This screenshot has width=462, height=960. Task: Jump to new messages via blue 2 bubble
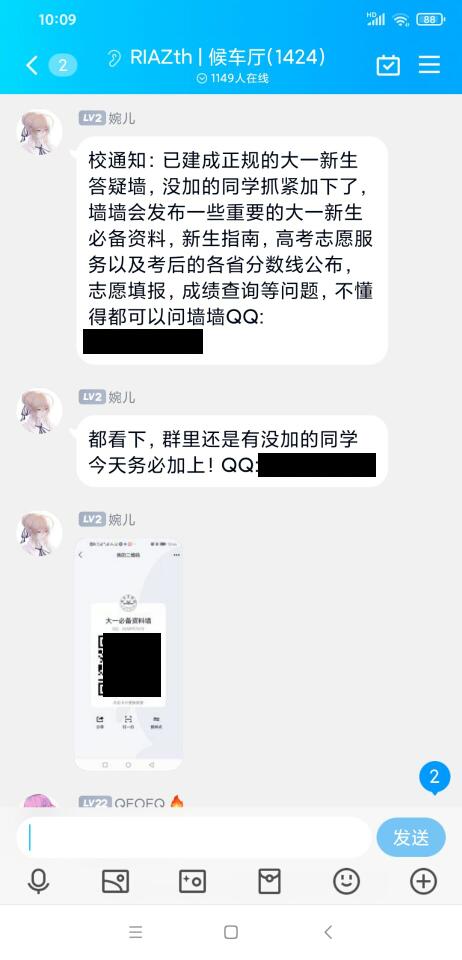434,778
